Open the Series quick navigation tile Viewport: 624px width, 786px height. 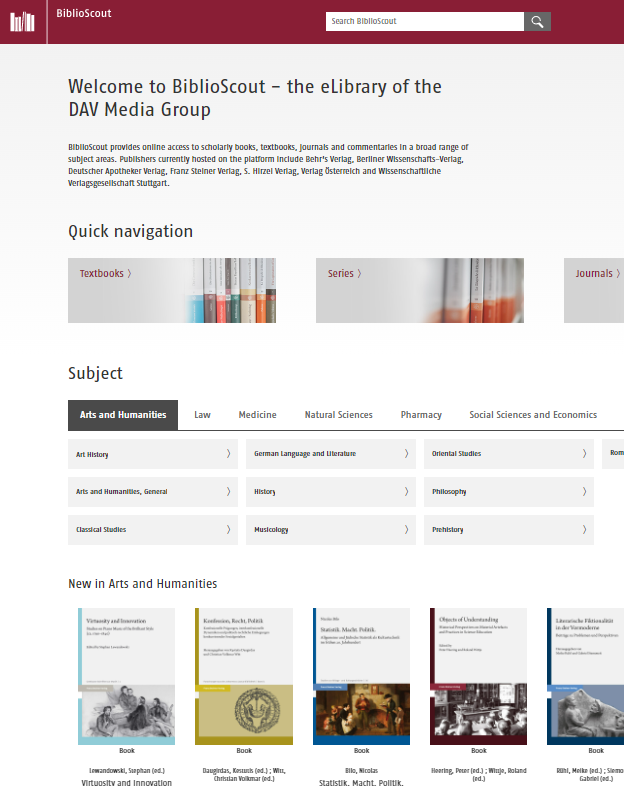coord(420,290)
